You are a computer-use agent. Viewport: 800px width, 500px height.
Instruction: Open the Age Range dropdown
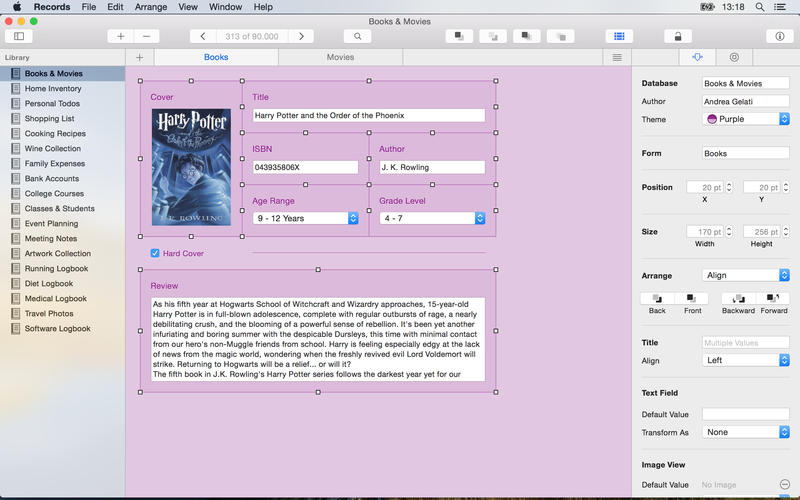(x=305, y=218)
